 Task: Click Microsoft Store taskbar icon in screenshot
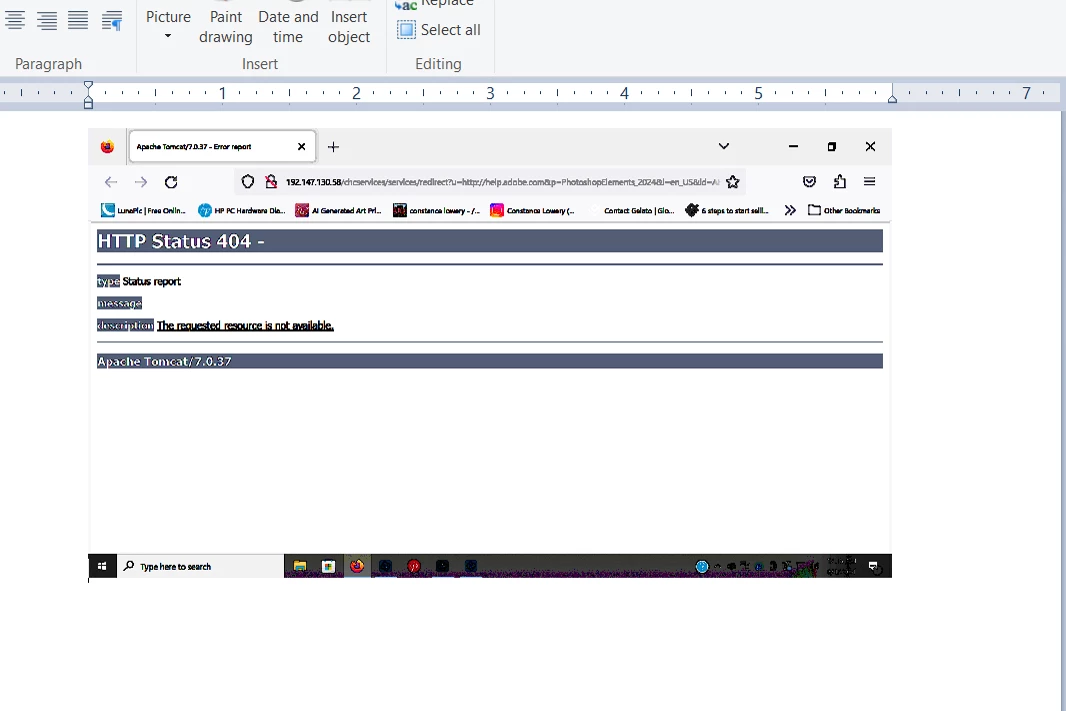(x=328, y=566)
